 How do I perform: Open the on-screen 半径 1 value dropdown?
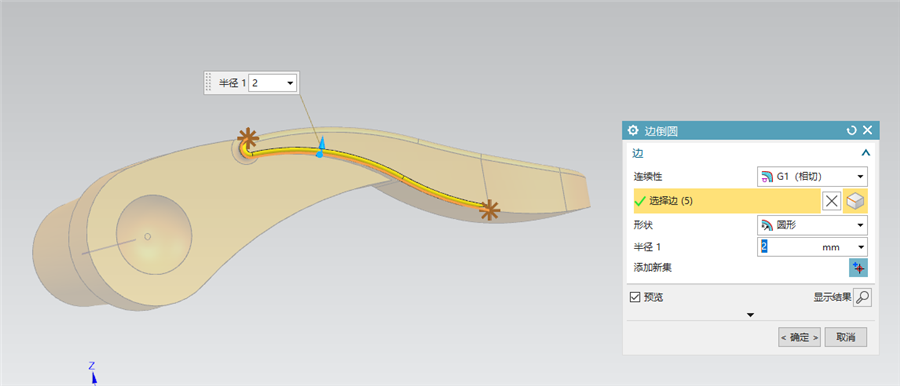(290, 83)
